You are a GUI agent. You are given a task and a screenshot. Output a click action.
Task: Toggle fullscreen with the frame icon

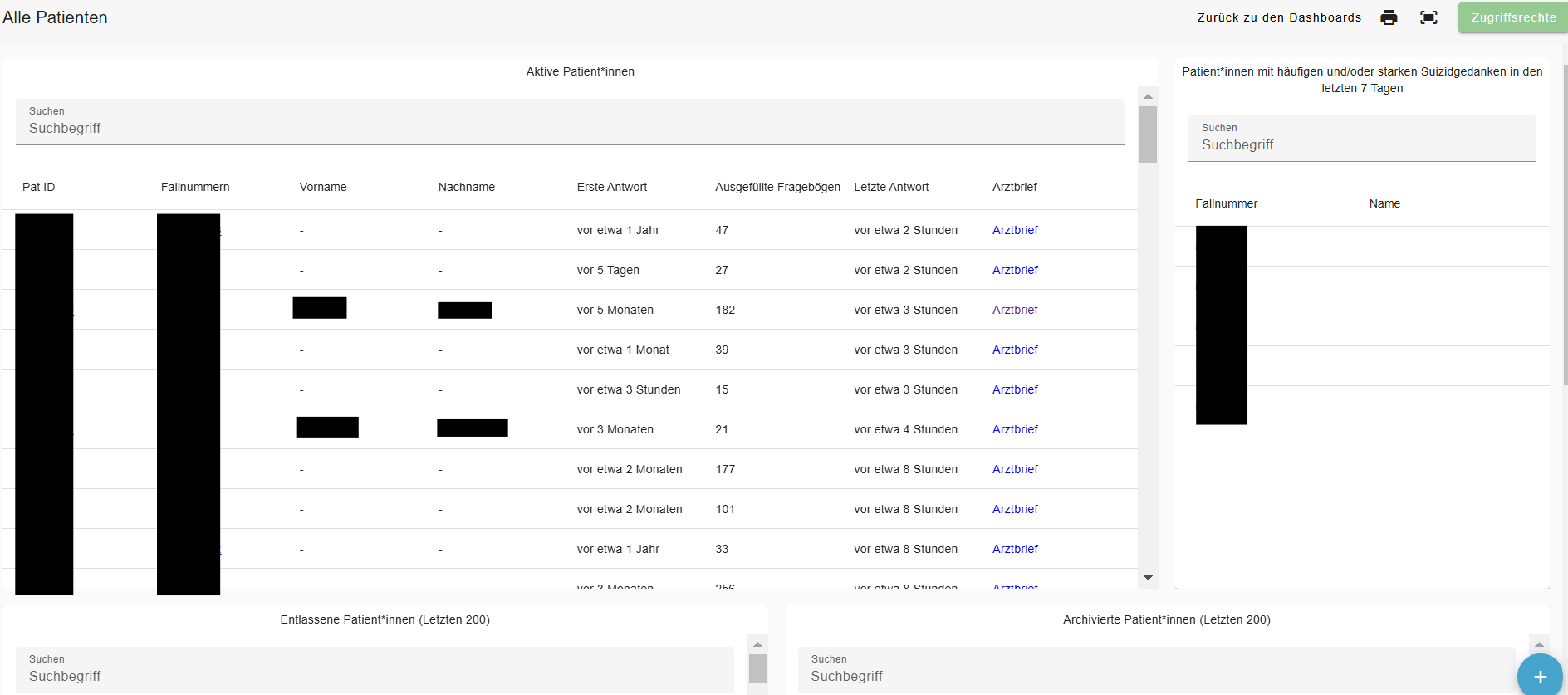(x=1428, y=17)
